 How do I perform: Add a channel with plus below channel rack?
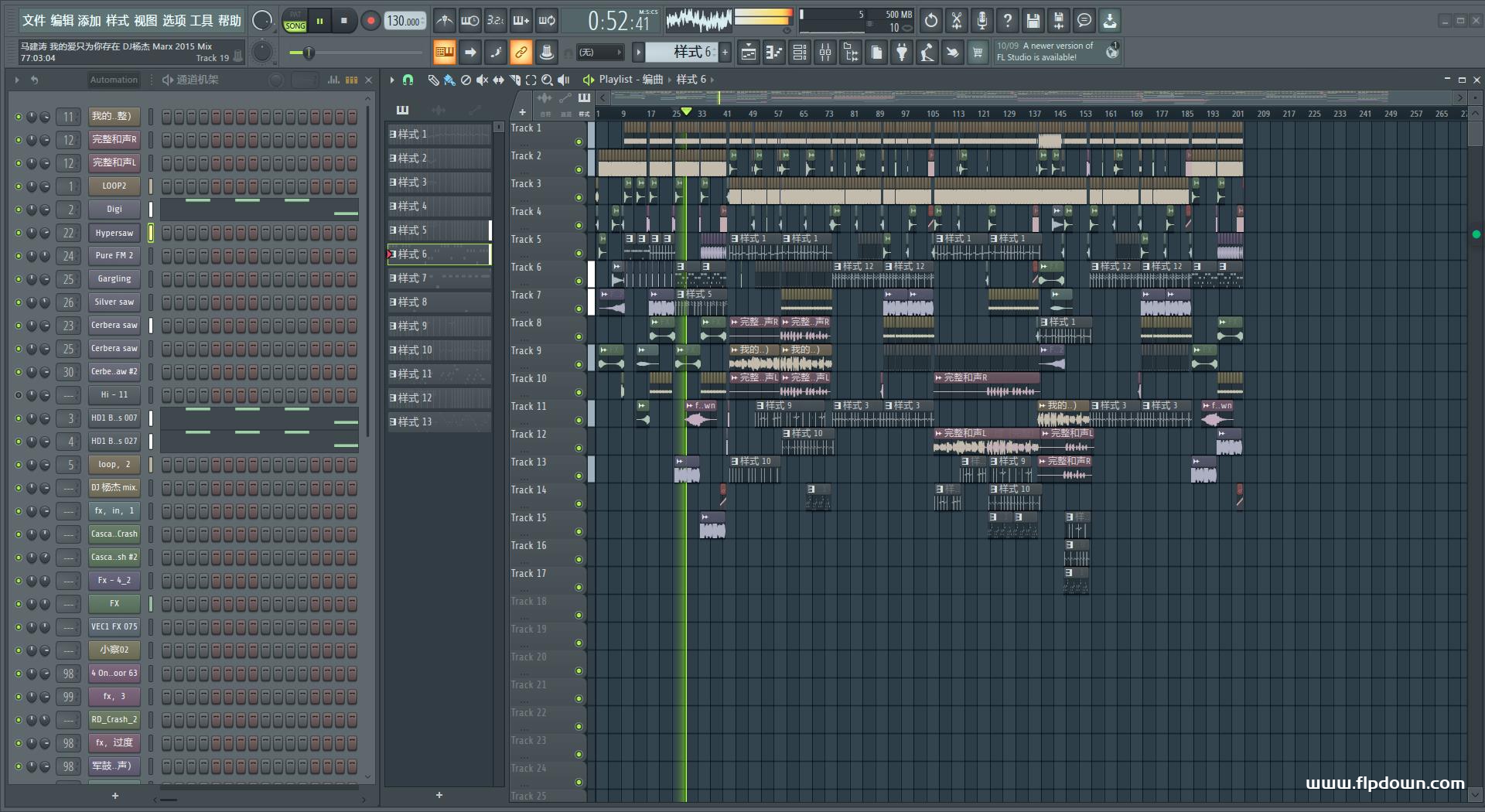coord(115,796)
